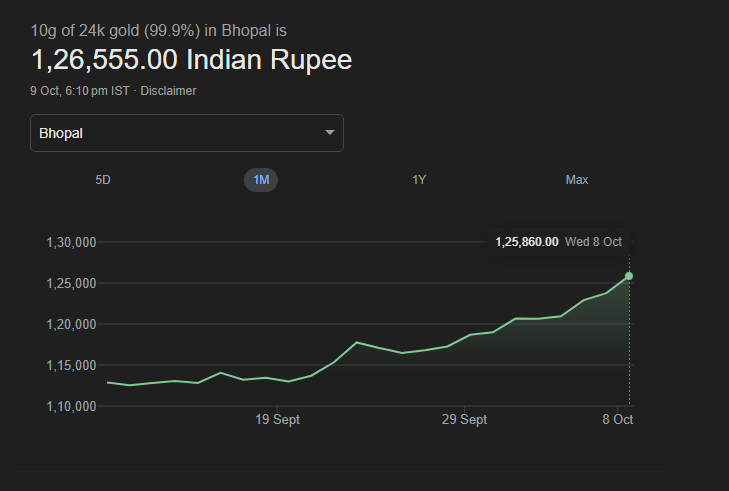Open the Disclaimer link
This screenshot has width=729, height=491.
[168, 91]
